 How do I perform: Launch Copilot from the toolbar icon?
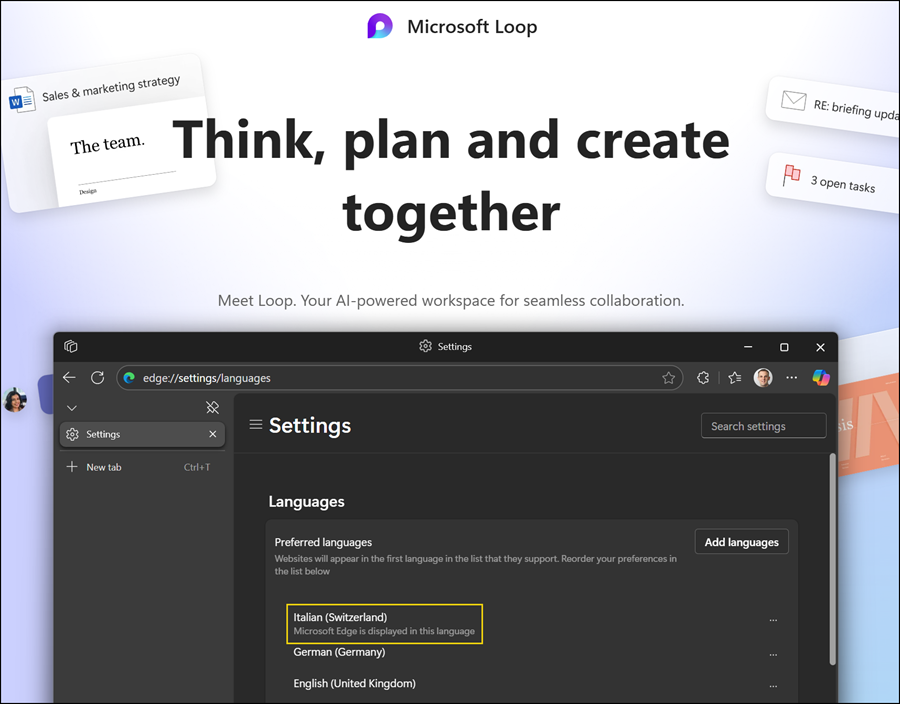[x=821, y=378]
